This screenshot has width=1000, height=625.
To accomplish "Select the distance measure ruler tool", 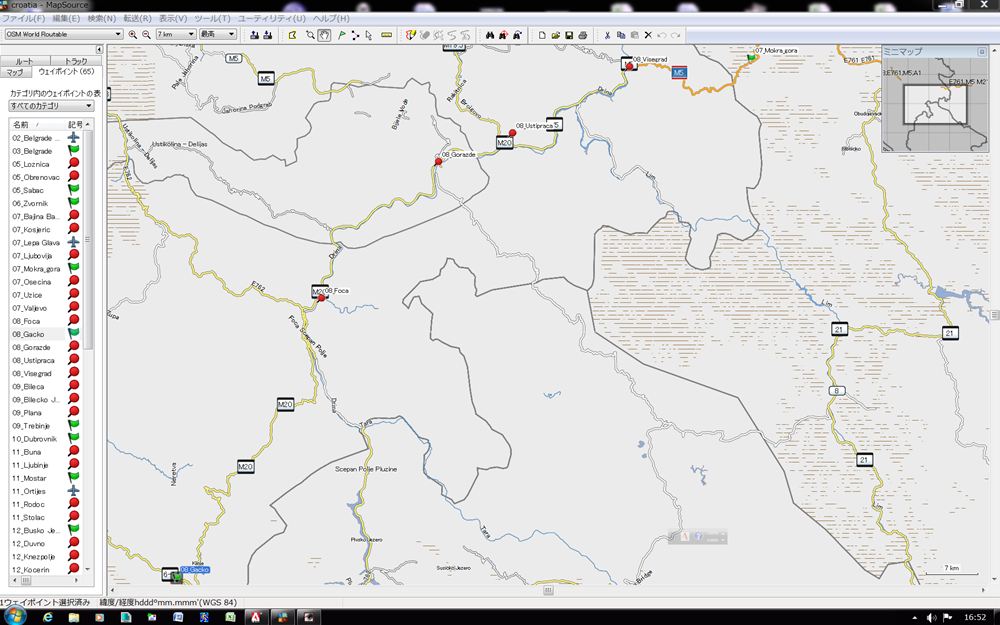I will click(x=386, y=34).
